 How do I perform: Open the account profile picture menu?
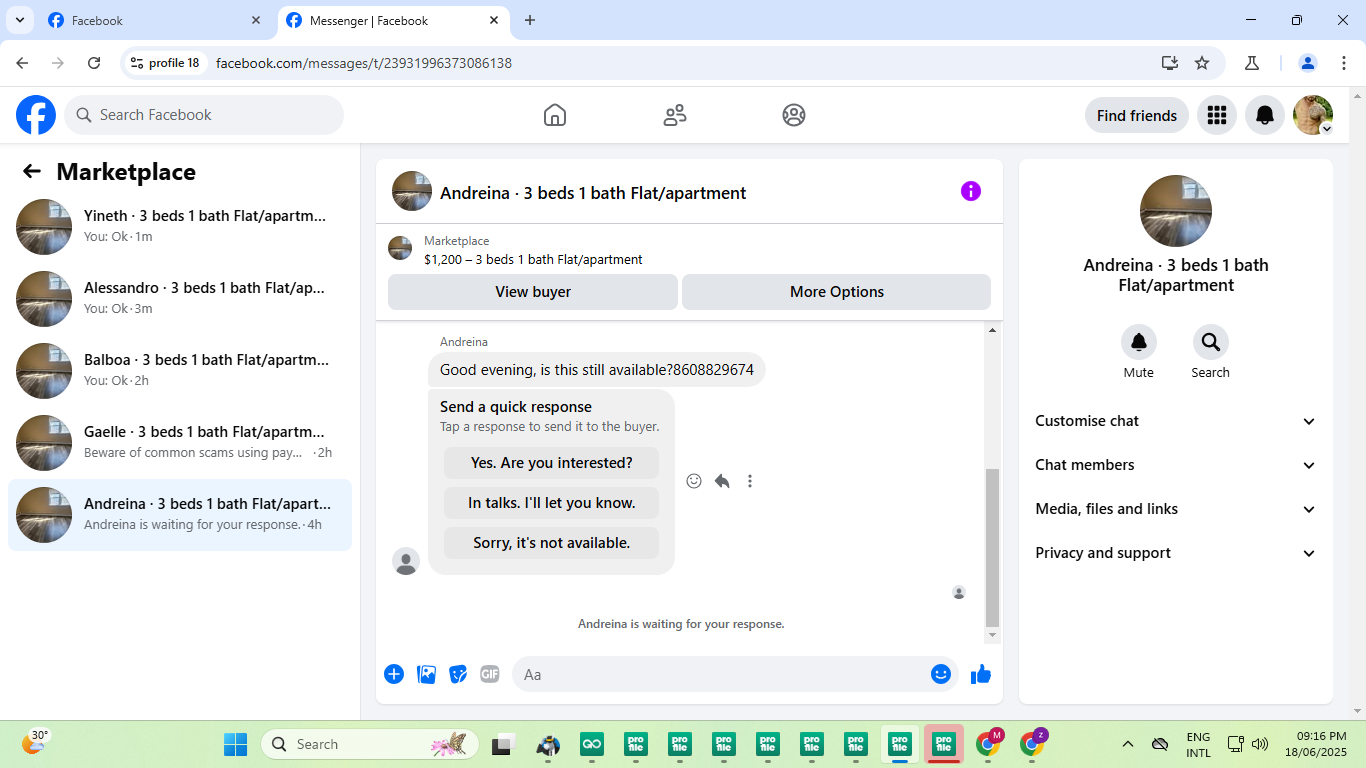[x=1313, y=115]
